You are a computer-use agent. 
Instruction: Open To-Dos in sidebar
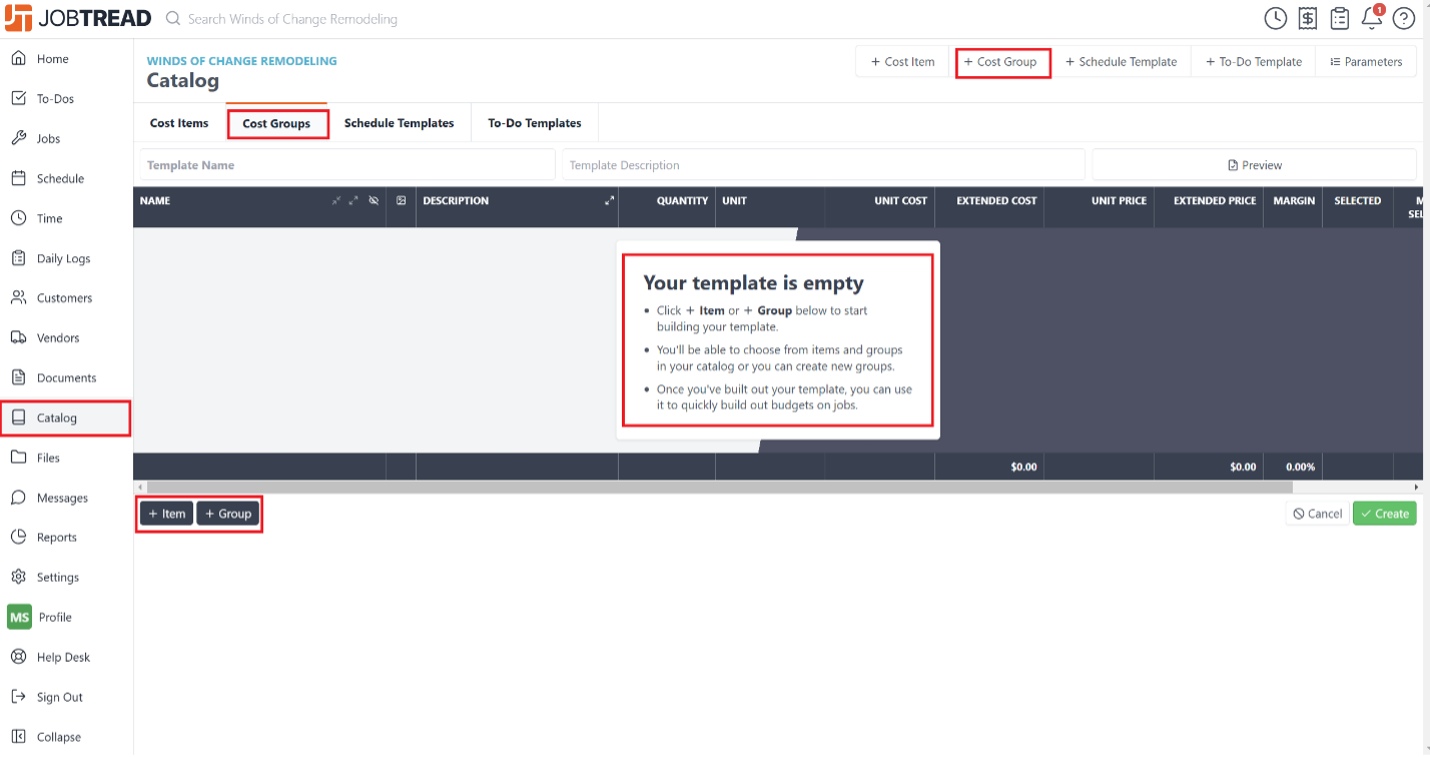[66, 99]
